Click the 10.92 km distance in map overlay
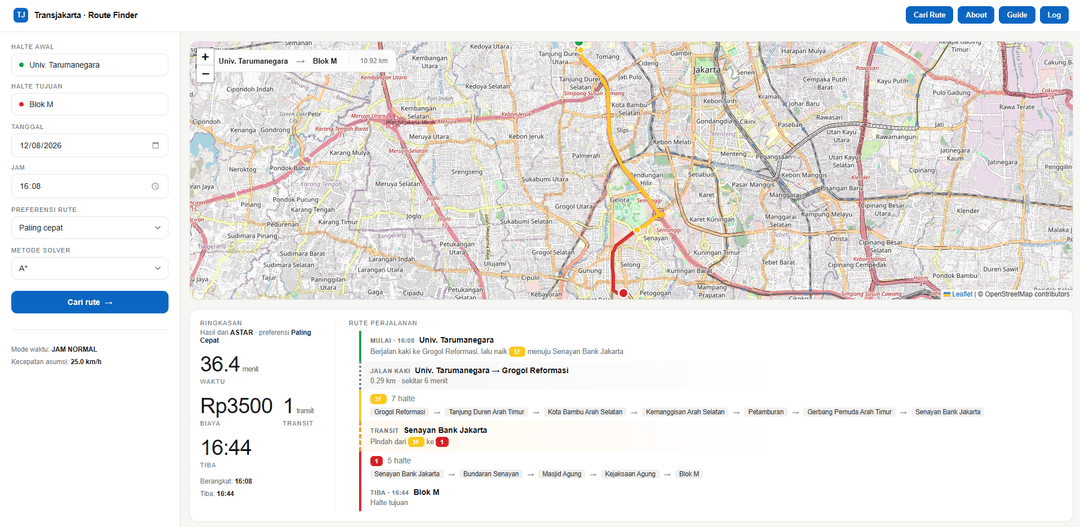The height and width of the screenshot is (527, 1080). [x=373, y=61]
